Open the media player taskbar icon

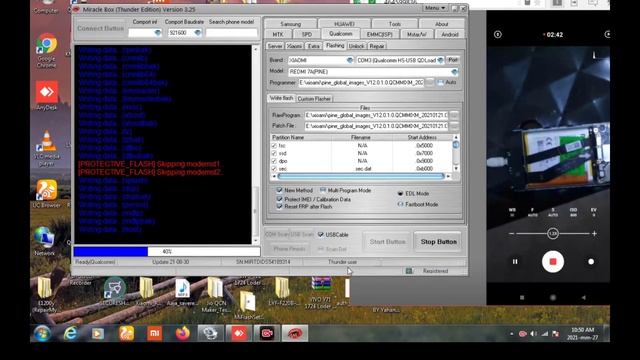[x=98, y=333]
